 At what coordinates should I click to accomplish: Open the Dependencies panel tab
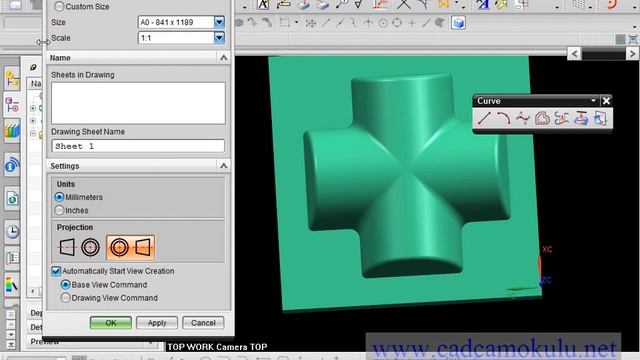36,313
